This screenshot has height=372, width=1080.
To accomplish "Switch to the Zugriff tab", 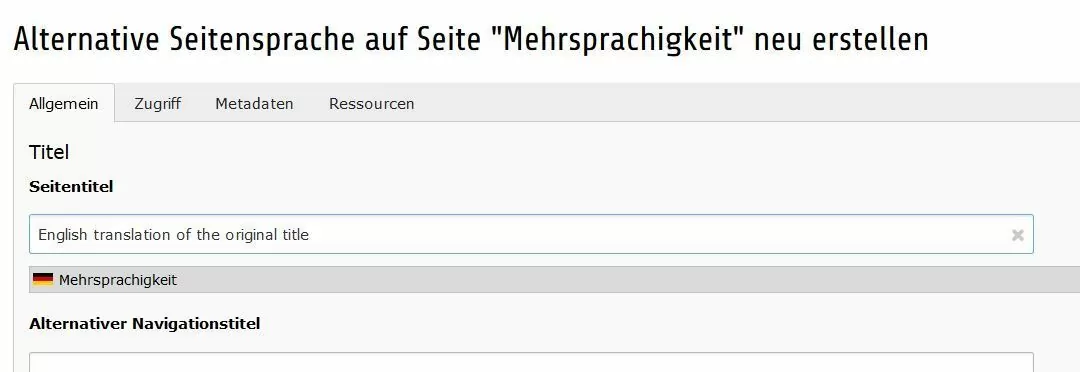I will click(x=158, y=103).
